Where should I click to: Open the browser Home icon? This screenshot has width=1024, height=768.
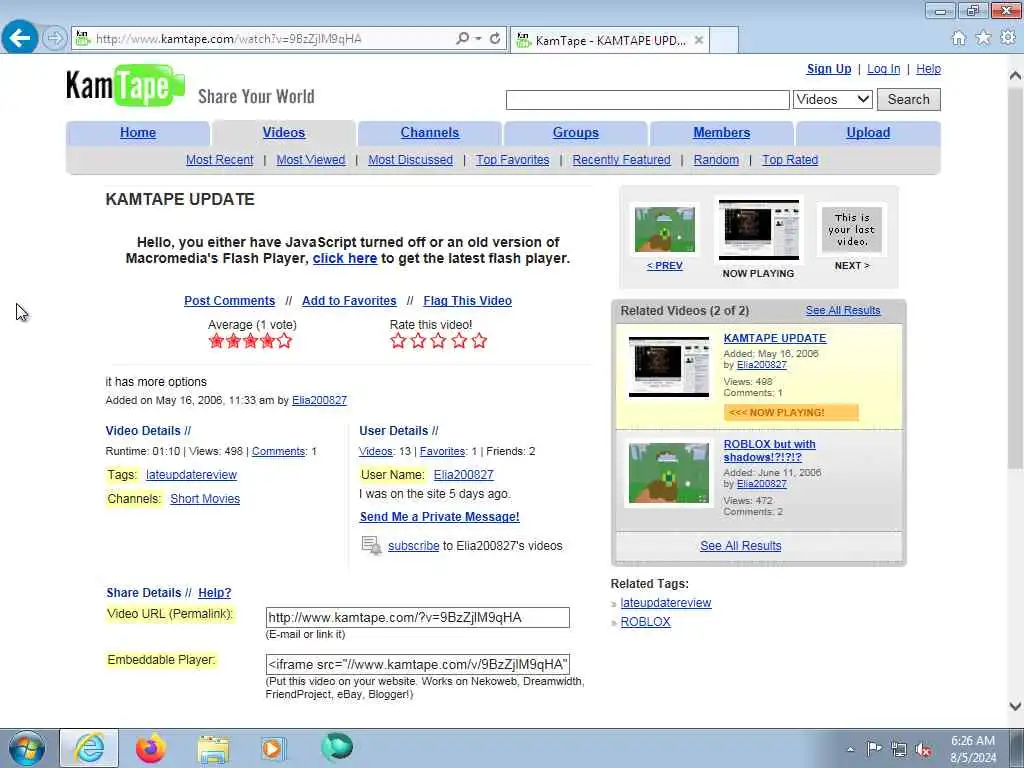[959, 38]
